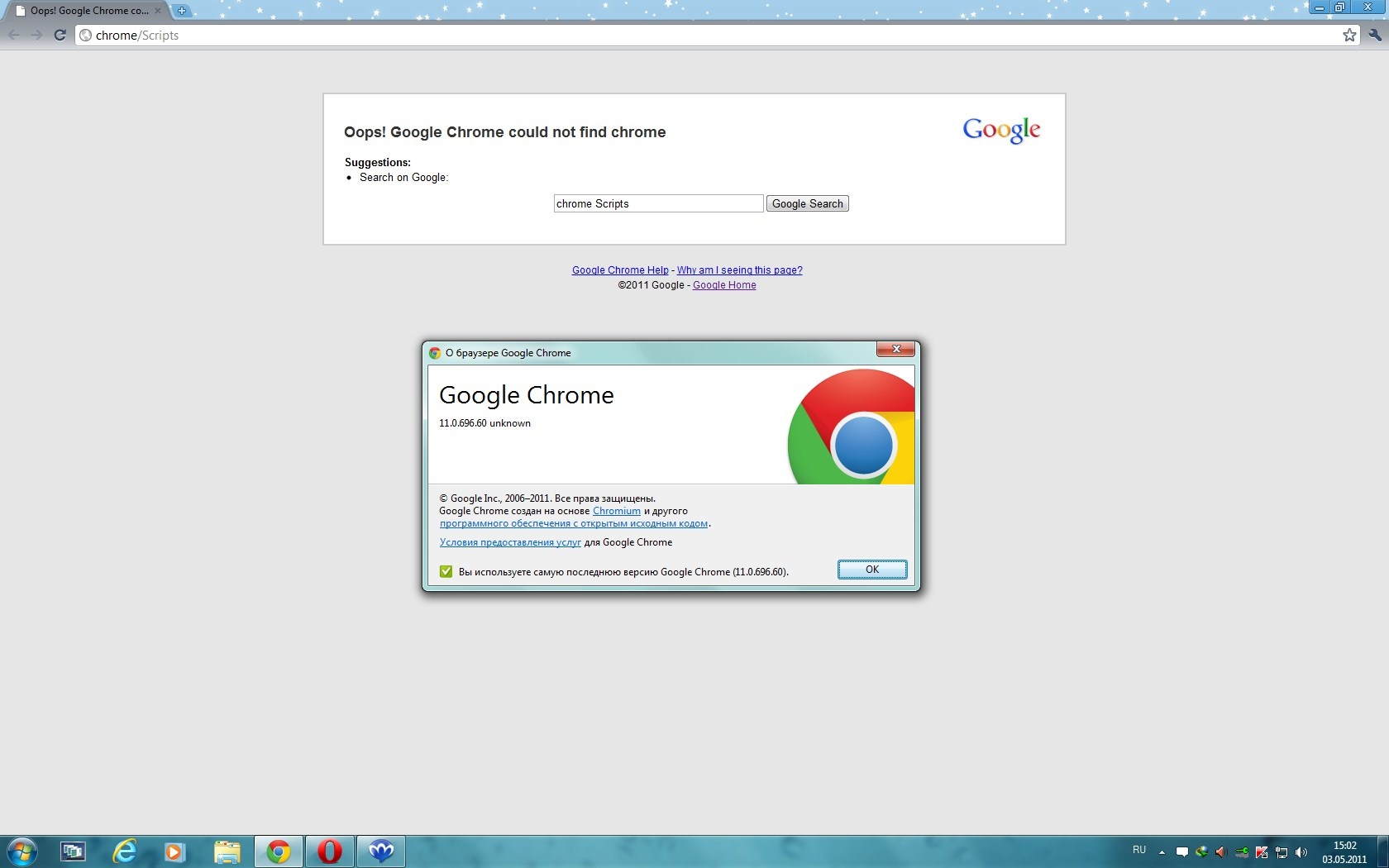Click the Google Search button
Image resolution: width=1389 pixels, height=868 pixels.
coord(808,203)
